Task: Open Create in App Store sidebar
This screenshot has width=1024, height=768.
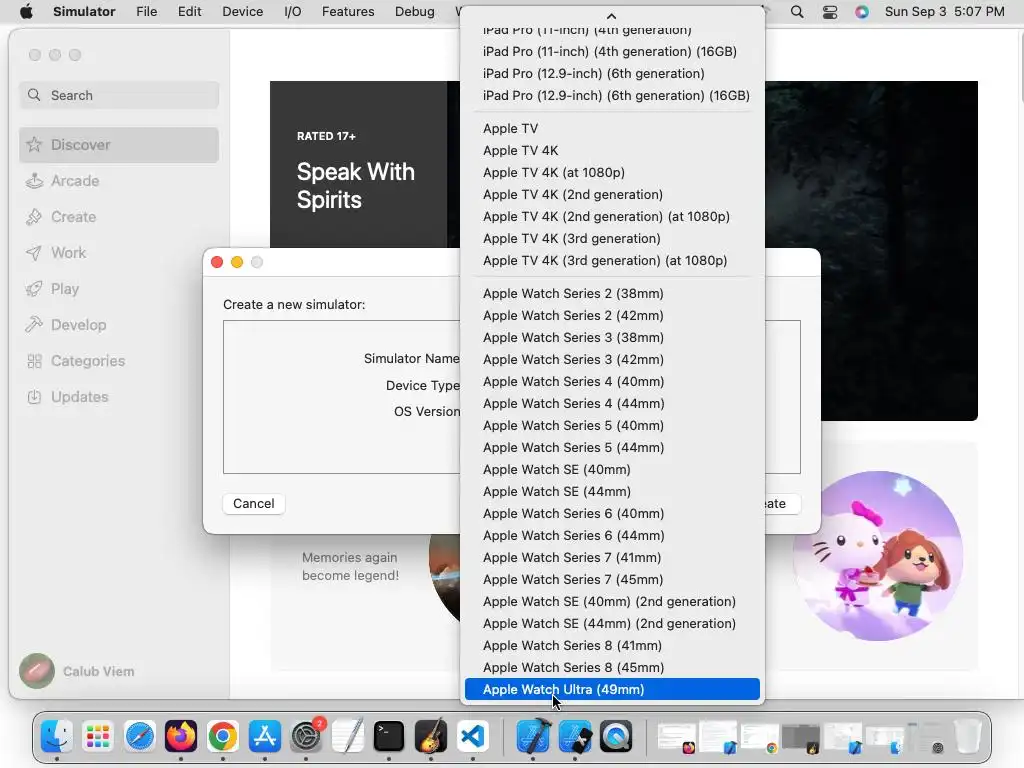Action: pyautogui.click(x=119, y=217)
